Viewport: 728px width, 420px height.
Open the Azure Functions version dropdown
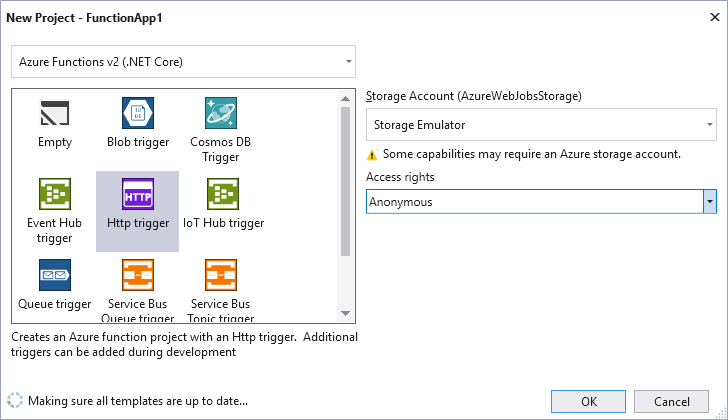coord(348,62)
